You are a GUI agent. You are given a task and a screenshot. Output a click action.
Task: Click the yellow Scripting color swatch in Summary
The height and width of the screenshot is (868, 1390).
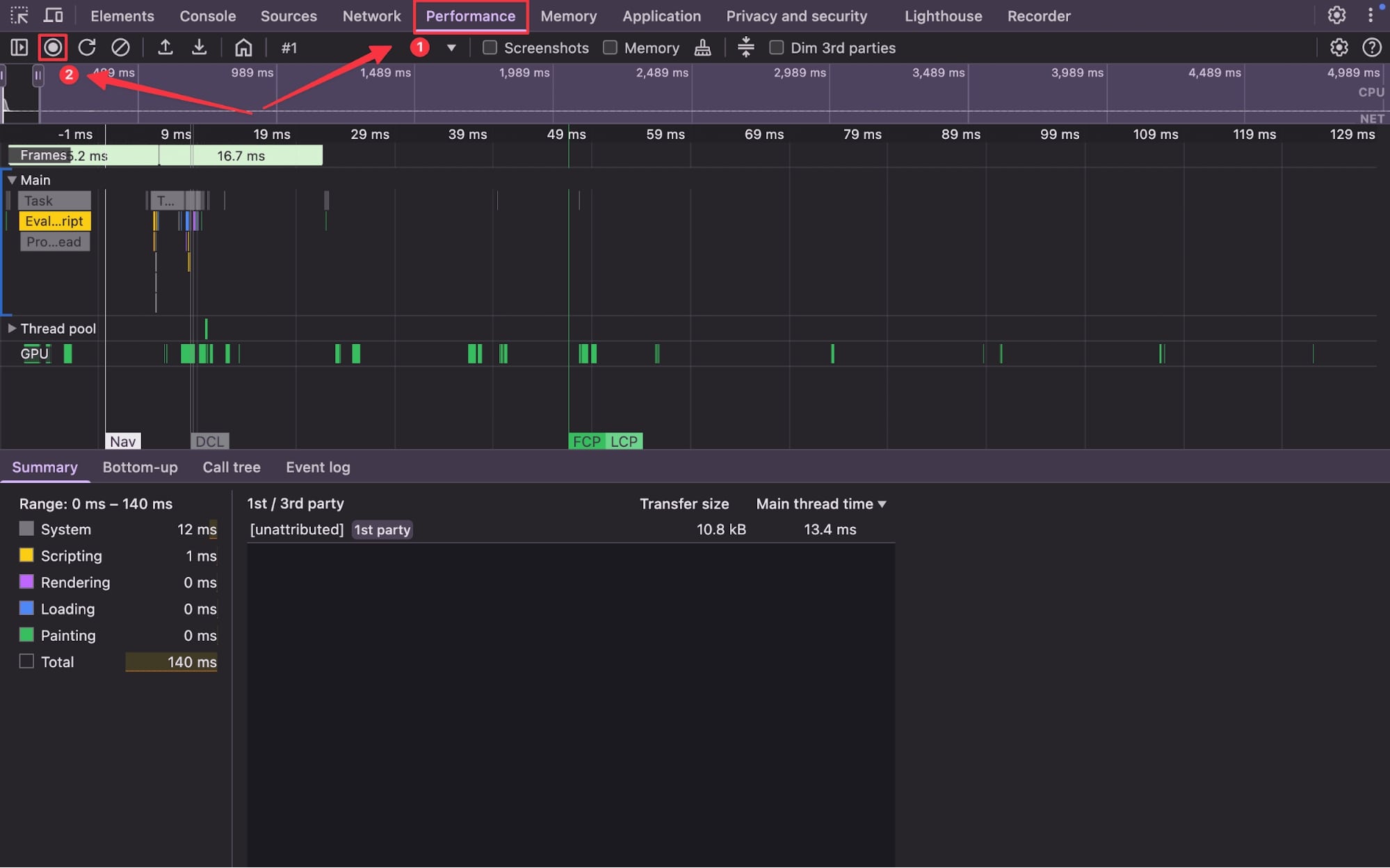tap(26, 555)
